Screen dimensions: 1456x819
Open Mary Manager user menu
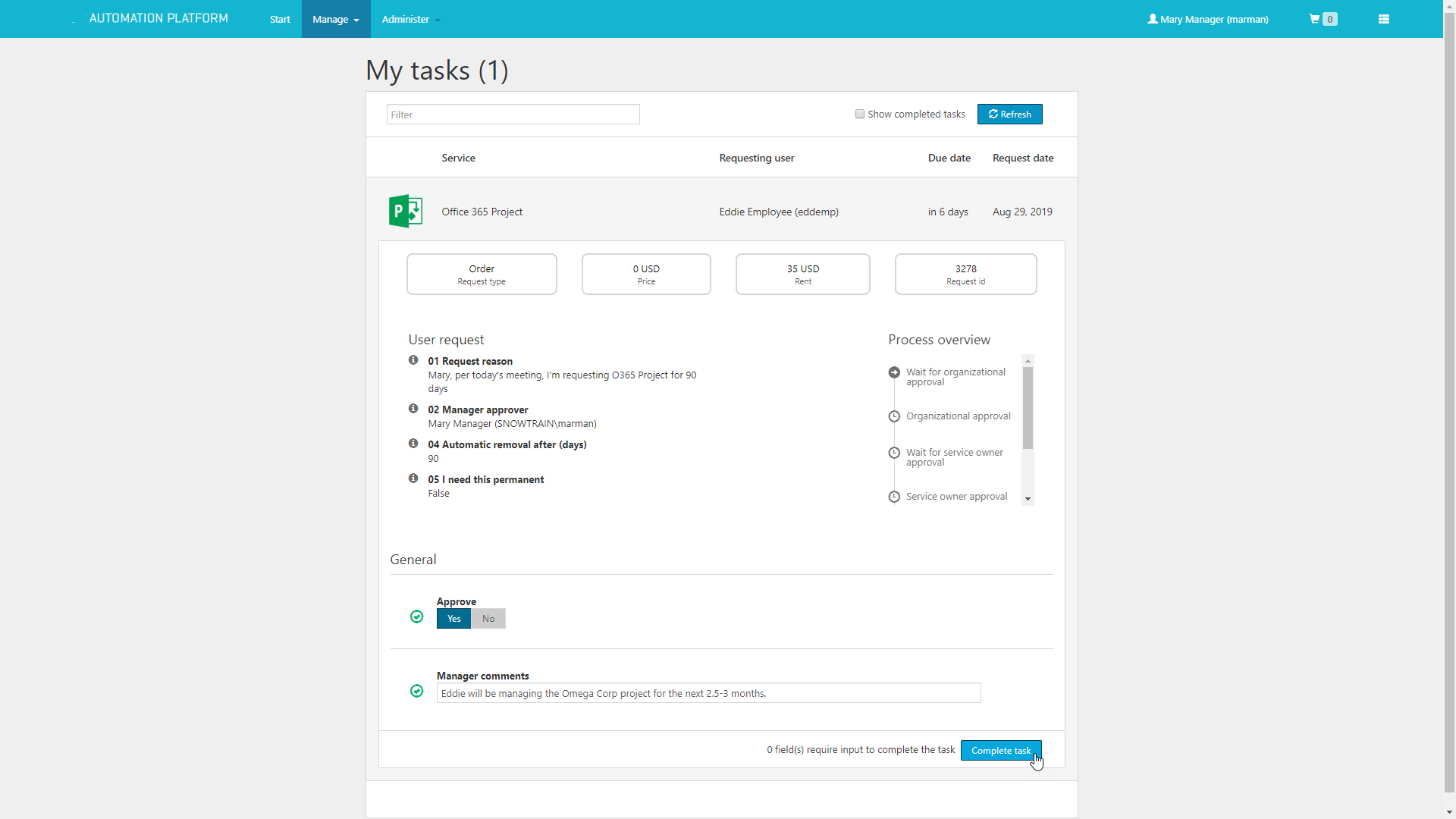pos(1207,19)
